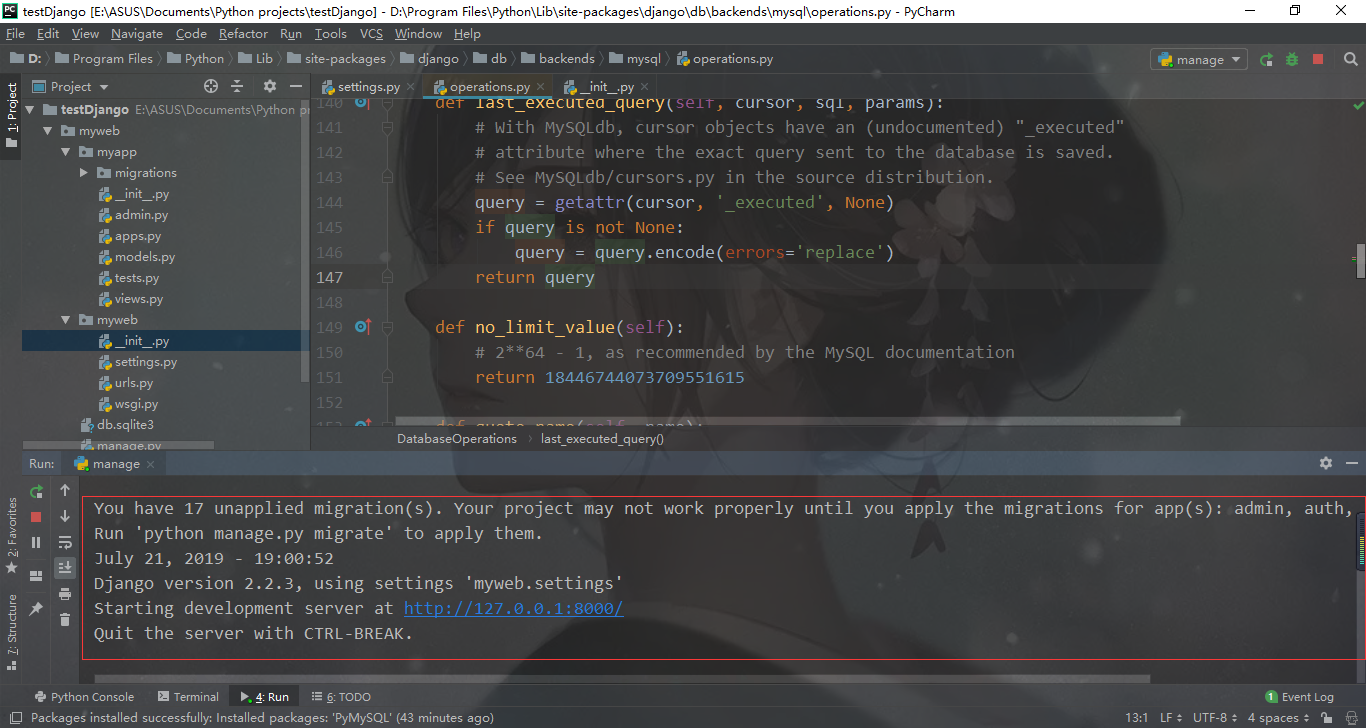Screen dimensions: 1366x728
Task: Print the Run console output
Action: click(x=65, y=594)
